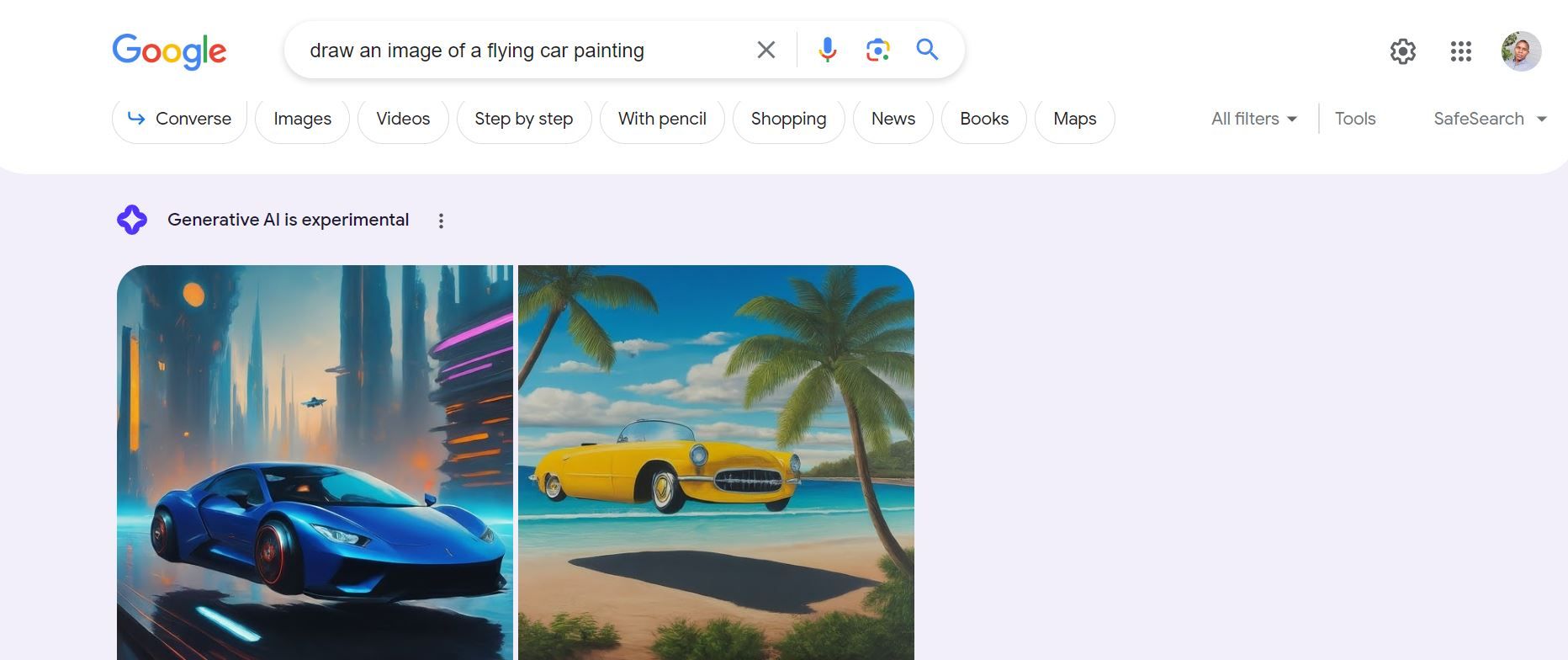Select the Shopping filter
The height and width of the screenshot is (660, 1568).
point(788,119)
